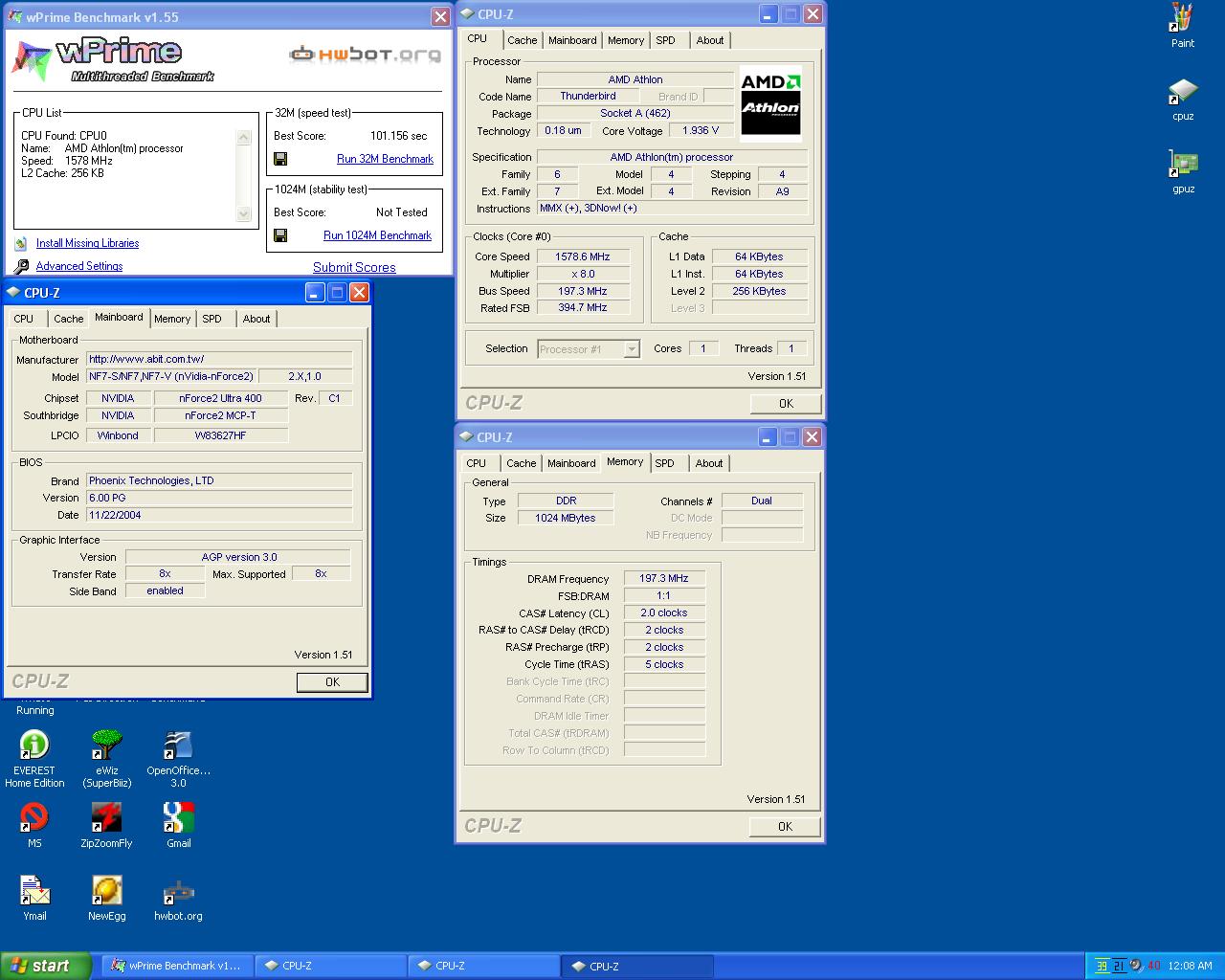Open About tab in CPU-Z Mainboard window
The width and height of the screenshot is (1225, 980).
[x=256, y=319]
